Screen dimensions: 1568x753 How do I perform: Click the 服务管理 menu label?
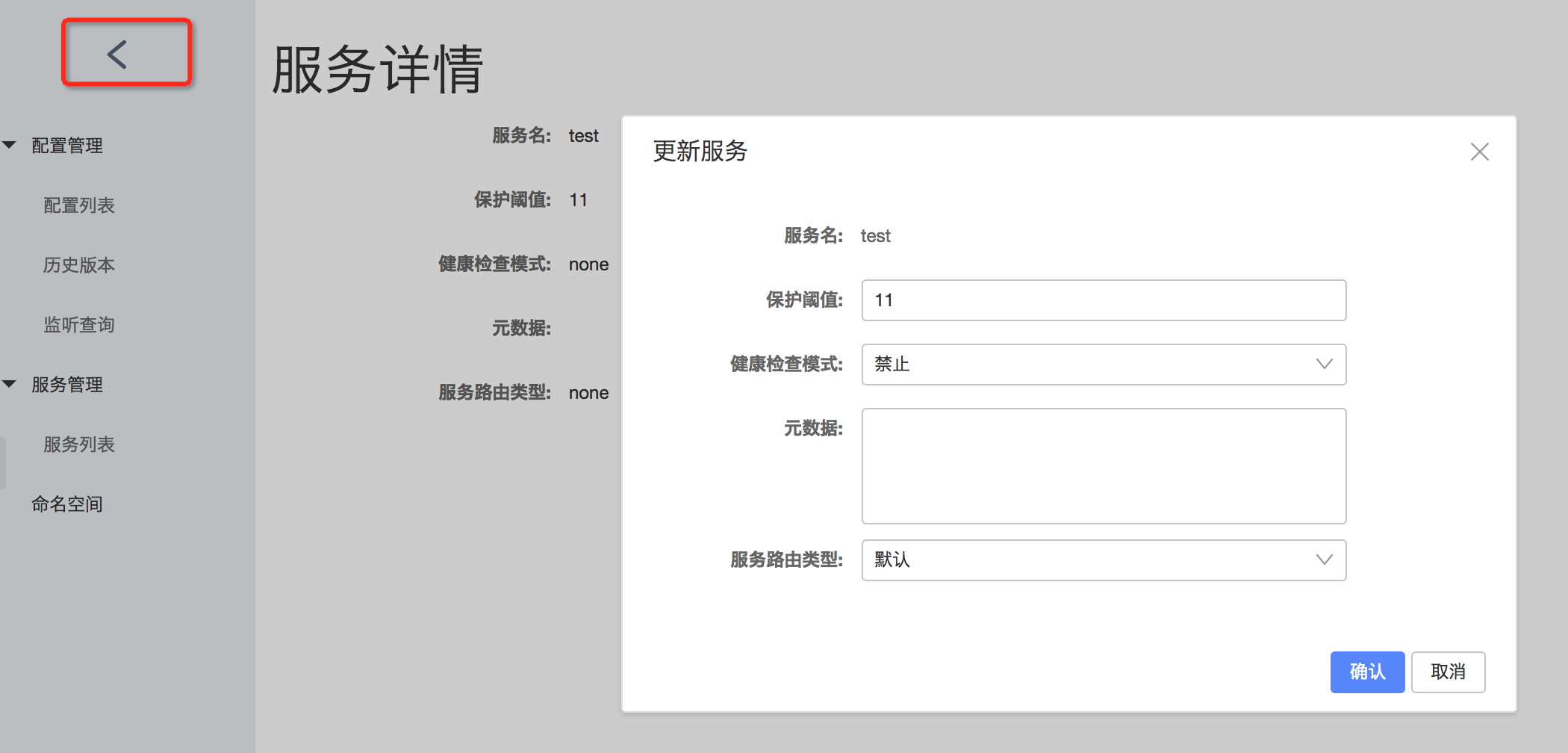click(67, 385)
